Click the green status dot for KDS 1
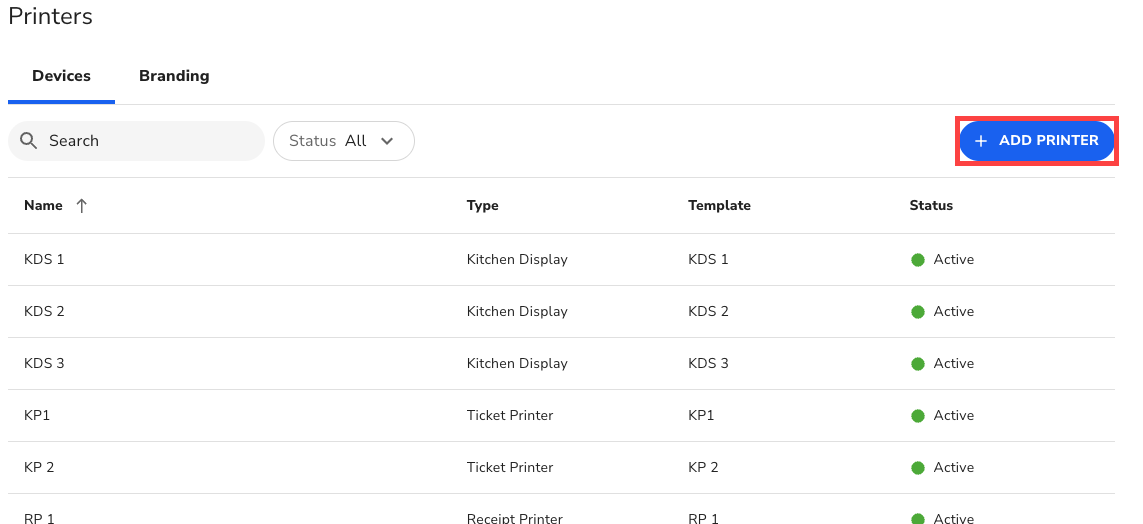Image resolution: width=1143 pixels, height=524 pixels. [x=918, y=260]
